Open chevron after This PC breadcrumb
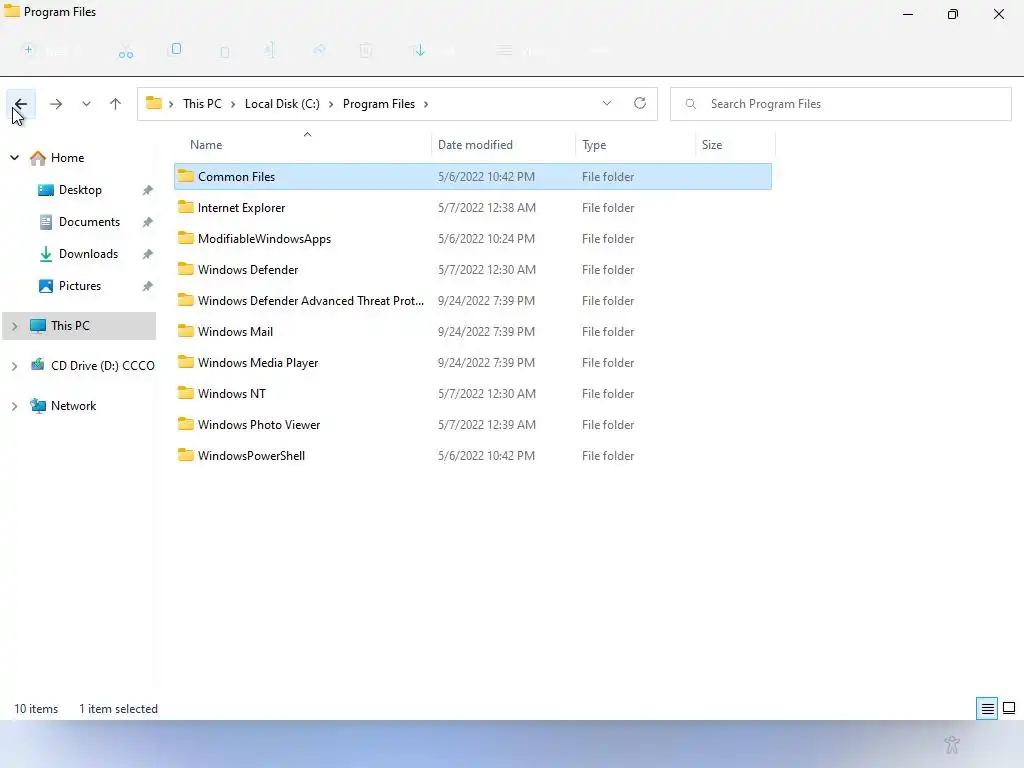Viewport: 1024px width, 768px height. pyautogui.click(x=232, y=104)
